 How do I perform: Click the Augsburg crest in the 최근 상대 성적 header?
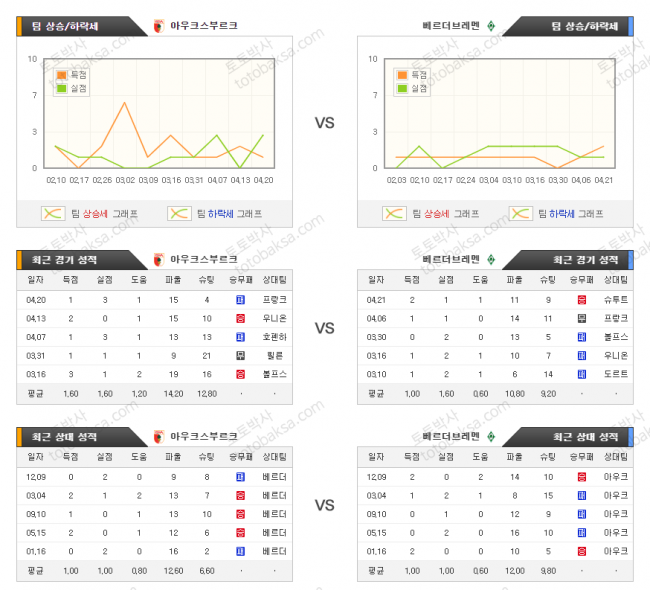coord(158,436)
